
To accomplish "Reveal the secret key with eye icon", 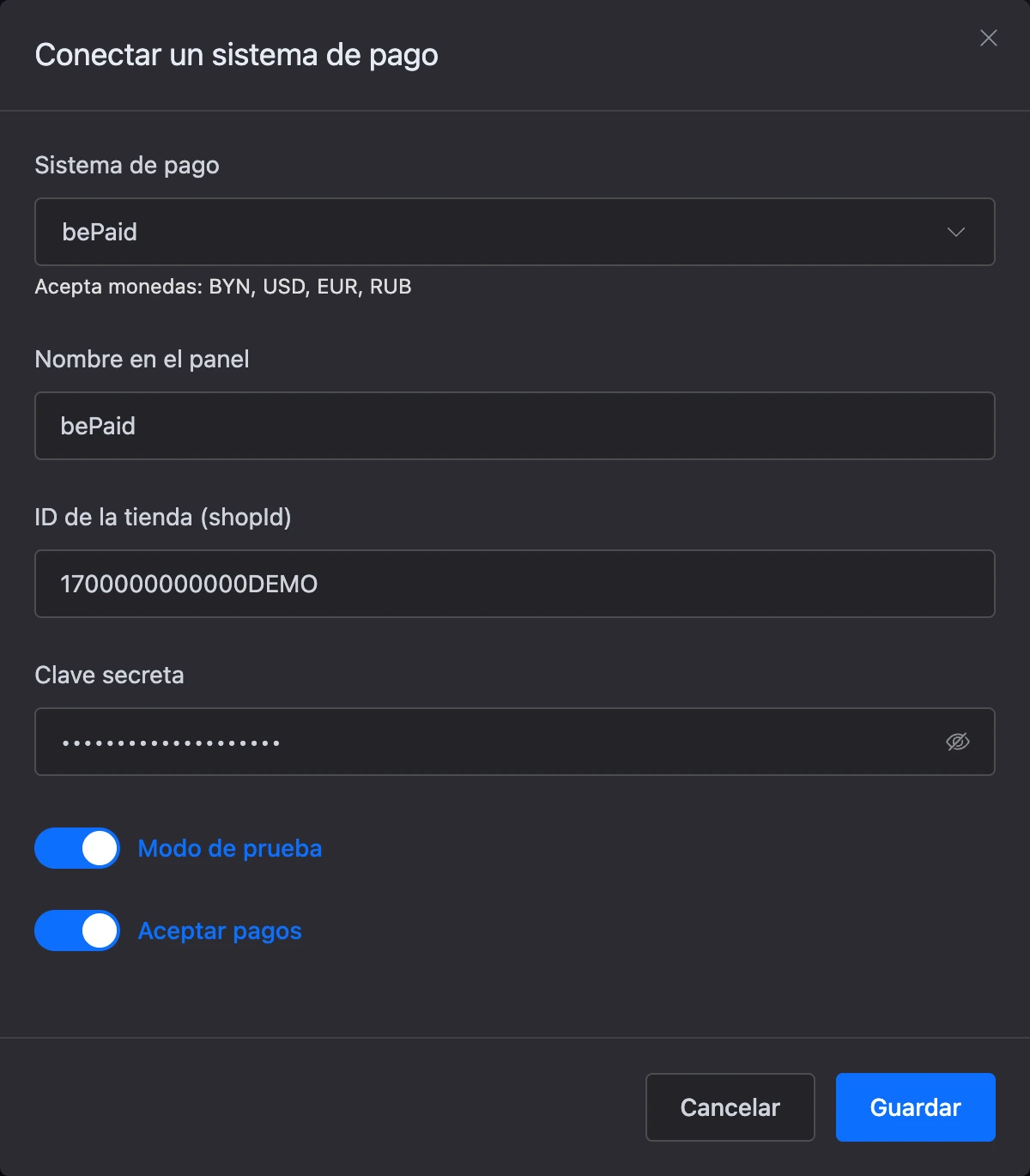I will [958, 742].
